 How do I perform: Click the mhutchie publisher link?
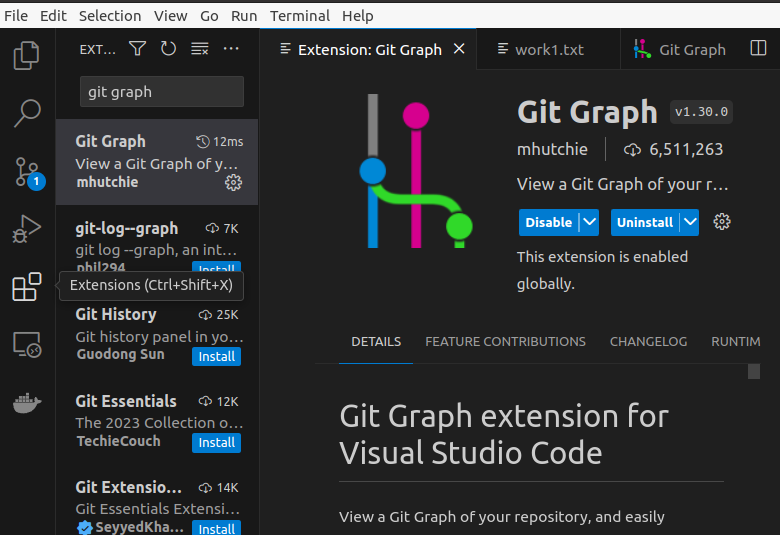click(x=552, y=149)
